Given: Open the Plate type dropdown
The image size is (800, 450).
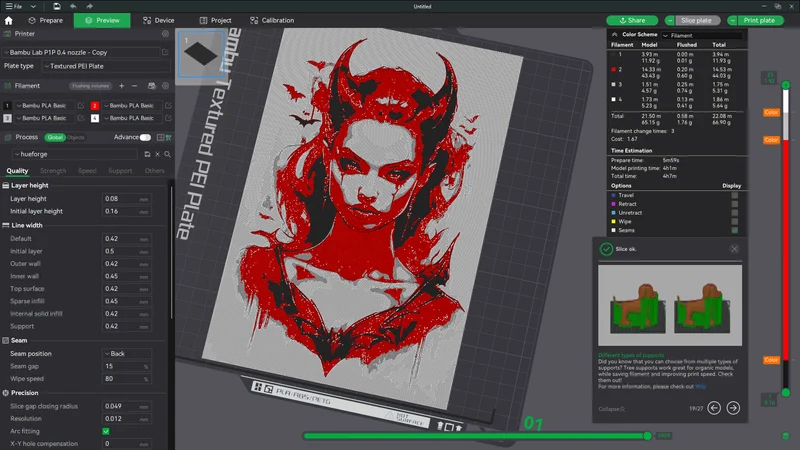Looking at the screenshot, I should 106,66.
